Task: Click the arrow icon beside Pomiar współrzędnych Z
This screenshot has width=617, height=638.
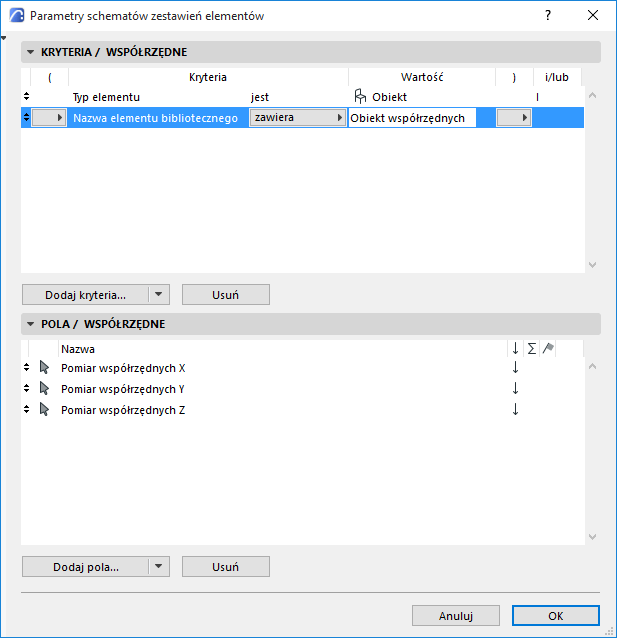Action: click(x=43, y=410)
